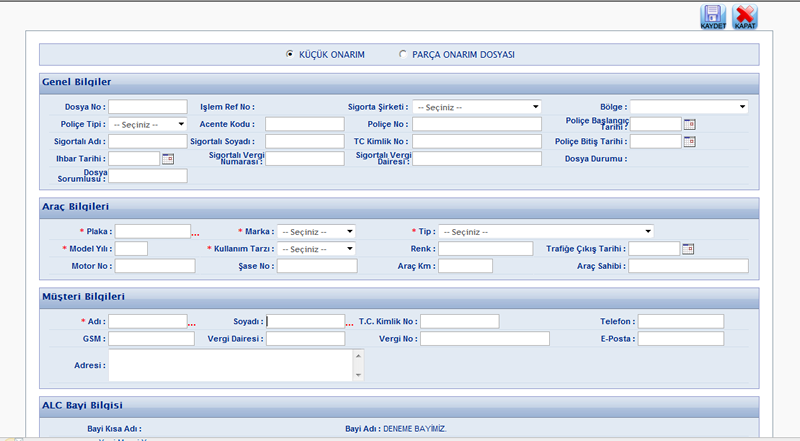Open calendar for Poliçe Bitiş Tarihi

pos(689,141)
